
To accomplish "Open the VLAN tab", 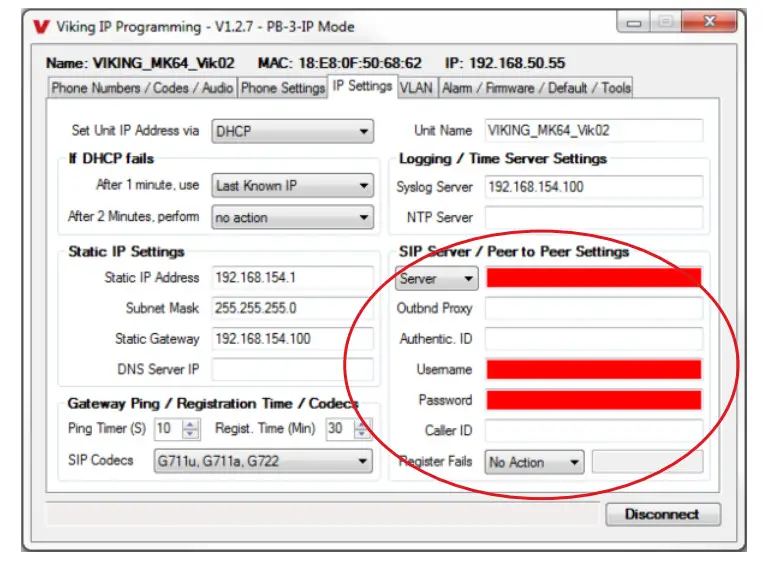I will click(x=417, y=88).
